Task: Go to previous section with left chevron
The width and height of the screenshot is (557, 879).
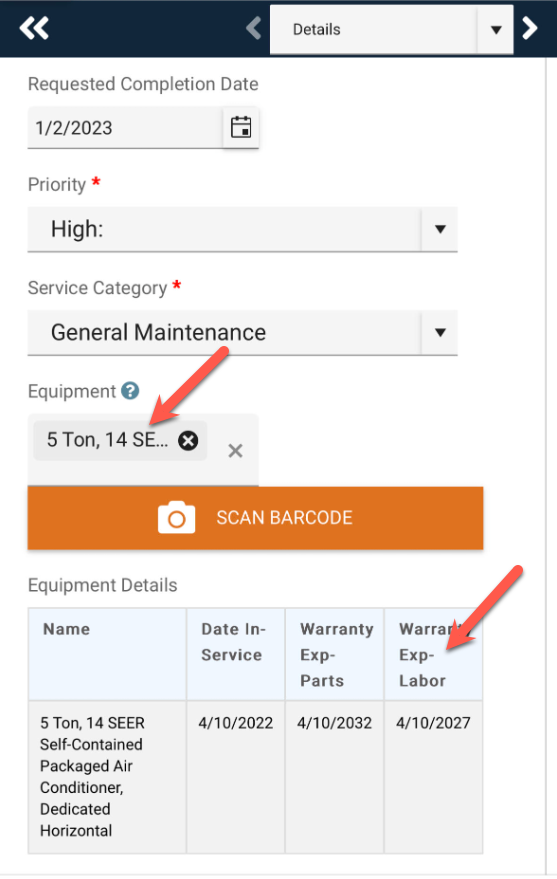Action: 254,28
